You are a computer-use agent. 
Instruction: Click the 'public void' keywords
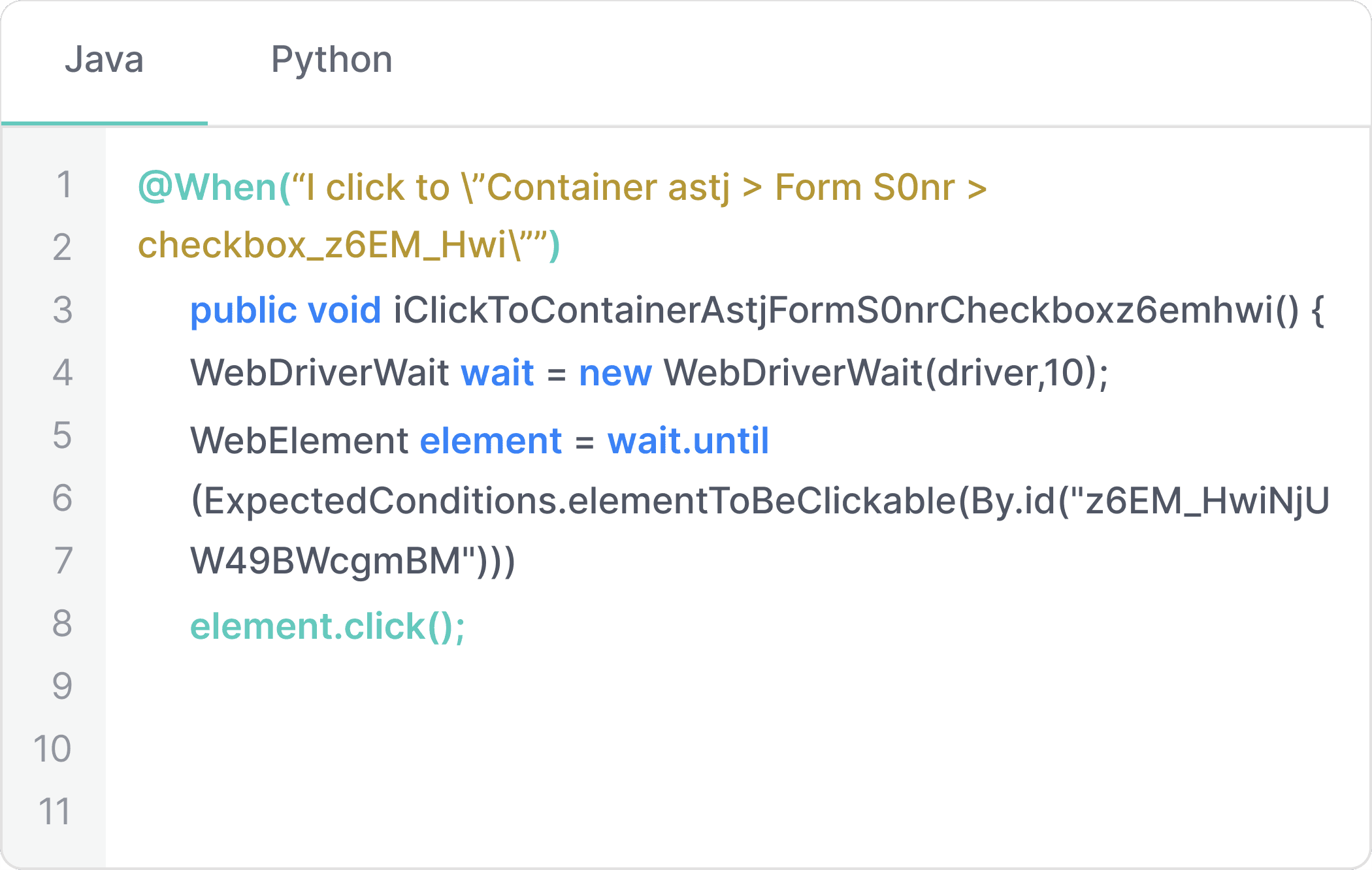[285, 310]
